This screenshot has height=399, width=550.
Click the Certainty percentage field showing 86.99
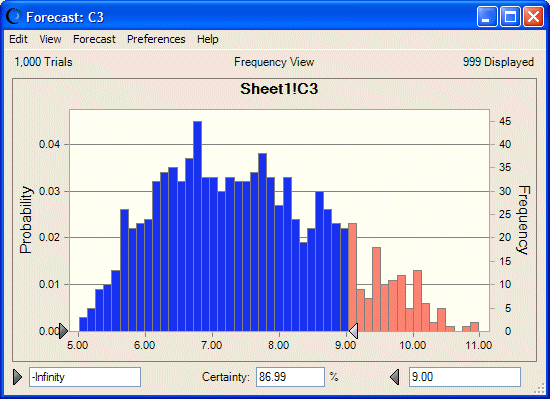290,377
